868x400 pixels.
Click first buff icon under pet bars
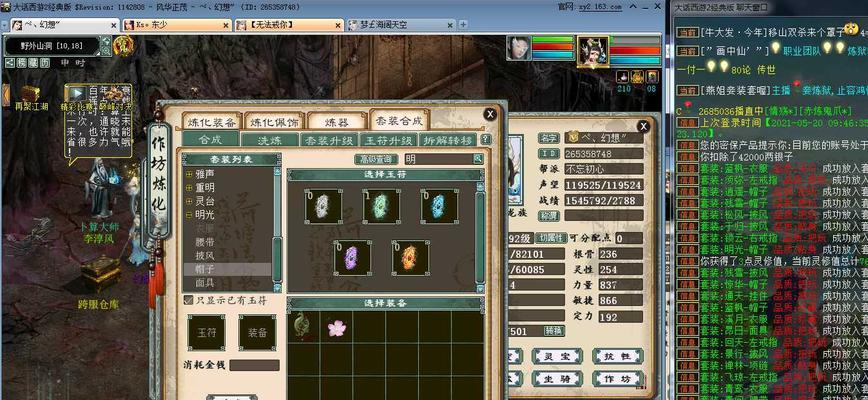pos(623,77)
